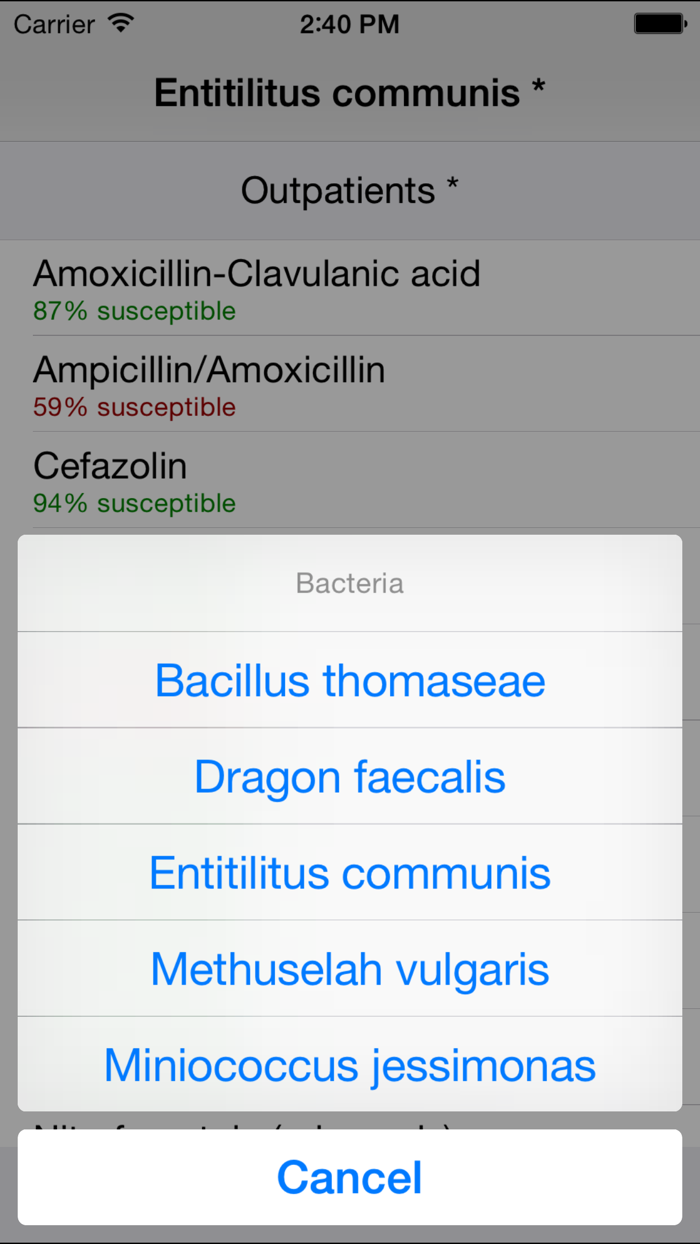Select Methuselah vulgaris from the bacteria list

[349, 968]
